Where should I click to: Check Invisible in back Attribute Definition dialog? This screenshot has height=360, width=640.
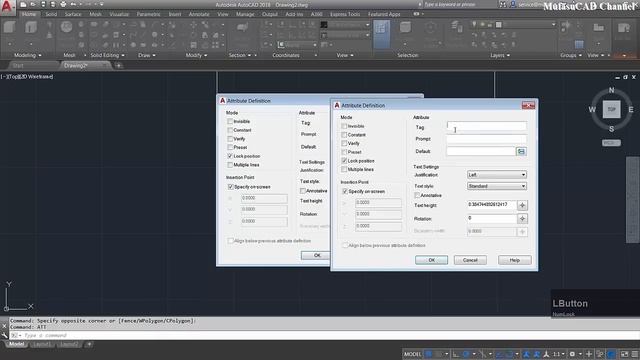point(230,121)
